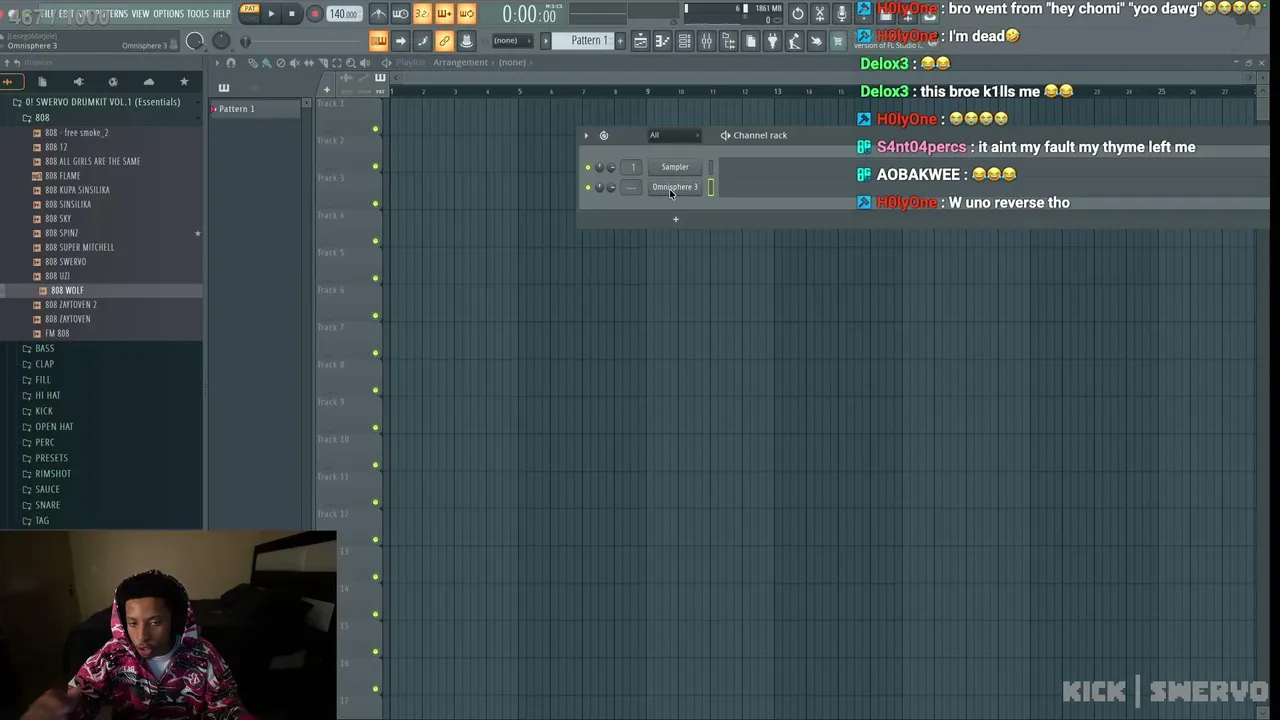Select the playlist Paint brush tool
This screenshot has width=1280, height=720.
coord(266,63)
